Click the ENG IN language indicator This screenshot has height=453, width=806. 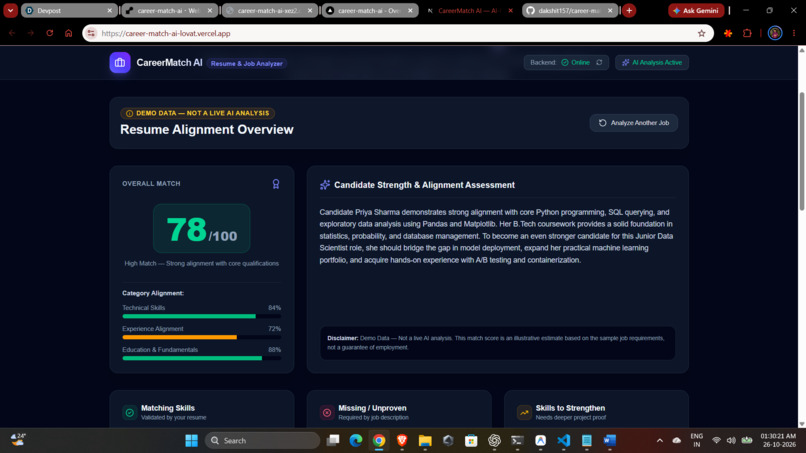(x=697, y=441)
